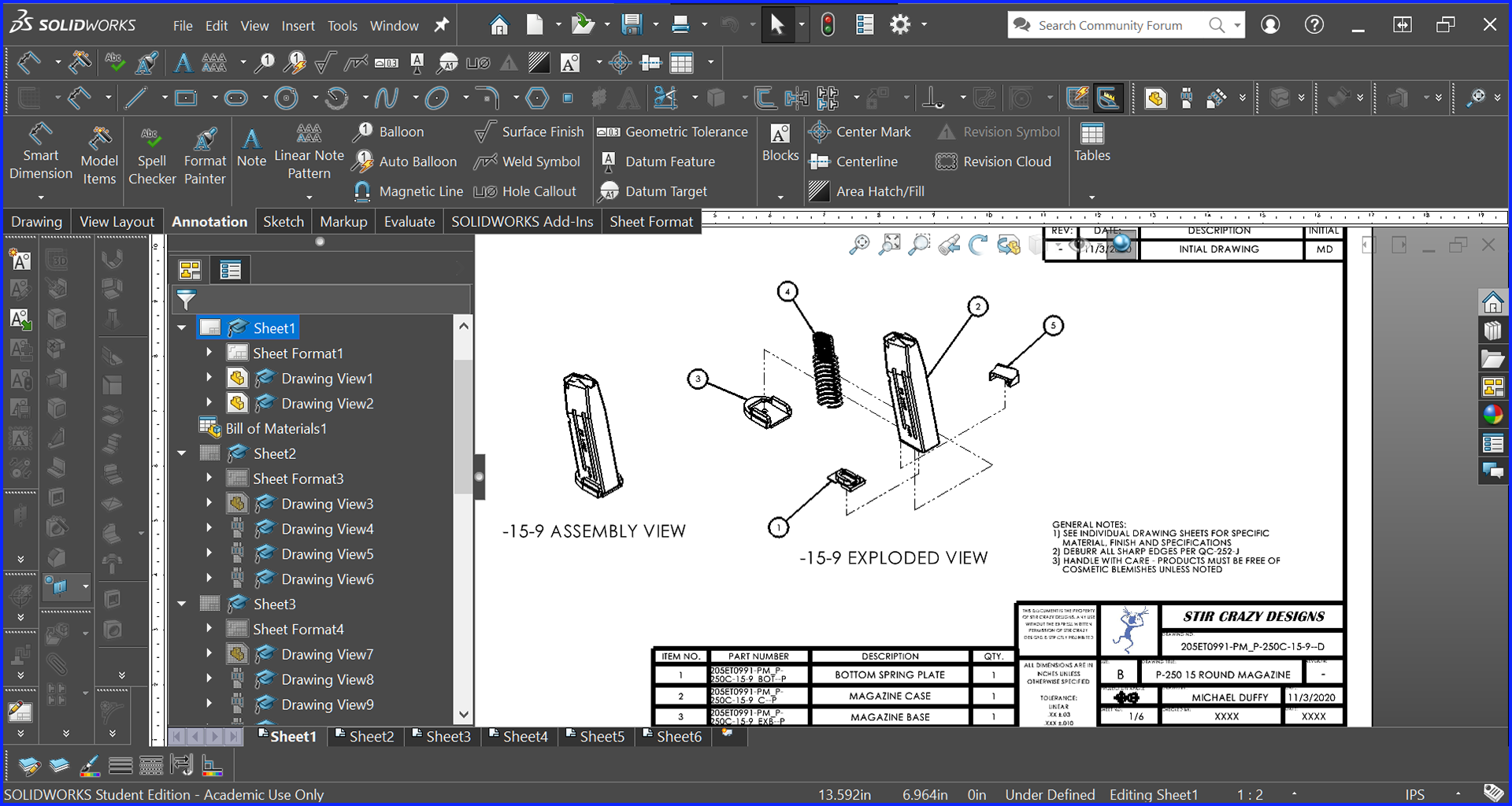Image resolution: width=1512 pixels, height=806 pixels.
Task: Choose Auto Balloon
Action: click(405, 161)
